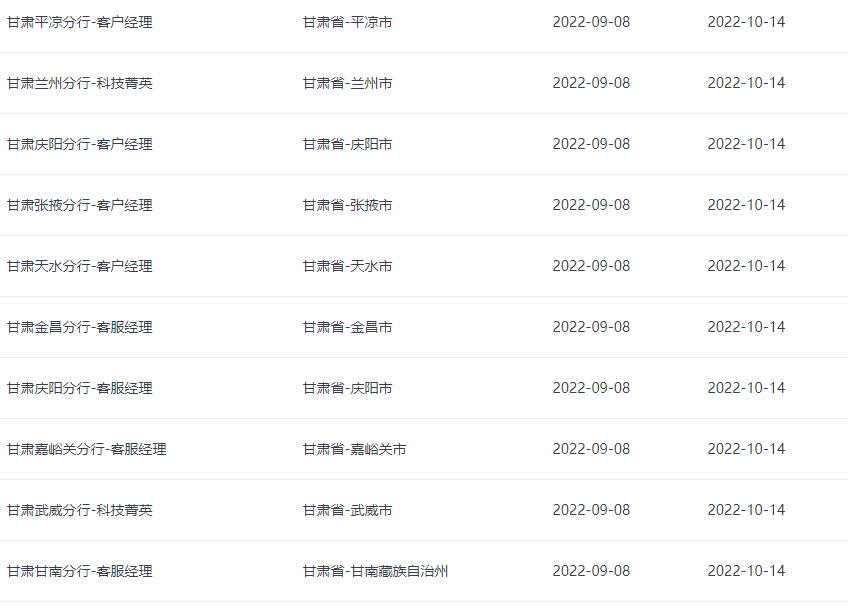Image resolution: width=848 pixels, height=612 pixels.
Task: Select the 甘肃张掖分行-客户经理 position
Action: [x=80, y=205]
